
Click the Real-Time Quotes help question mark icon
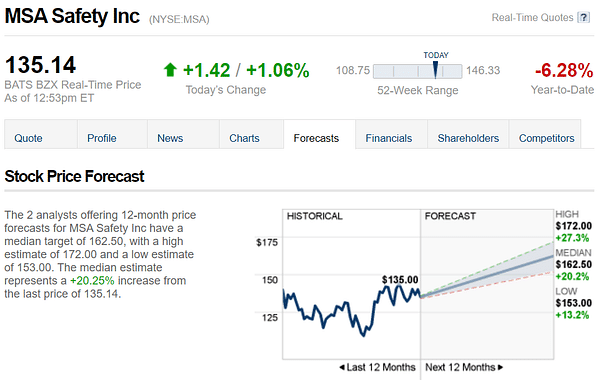click(584, 18)
